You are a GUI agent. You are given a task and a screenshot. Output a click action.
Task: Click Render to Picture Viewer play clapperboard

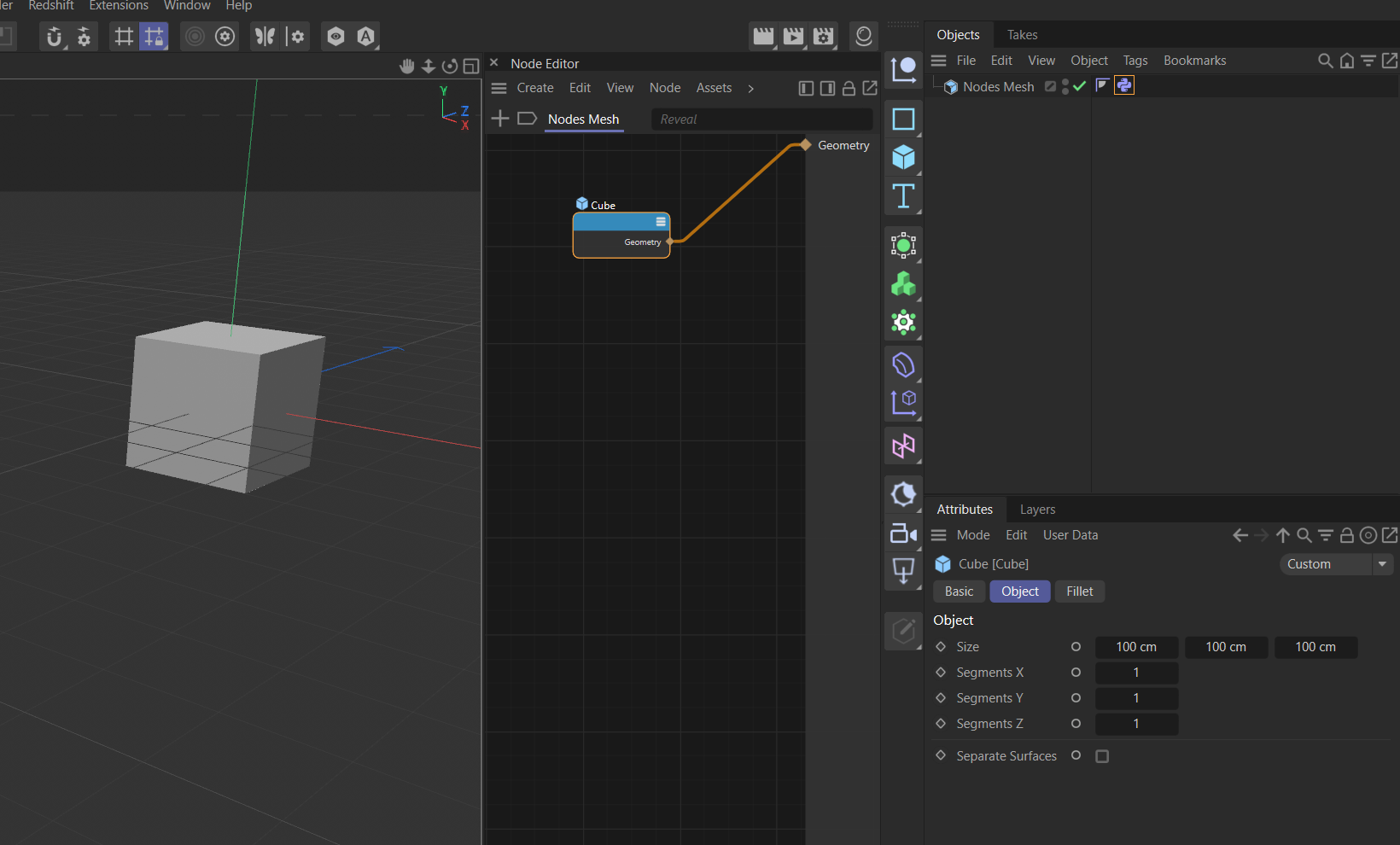pyautogui.click(x=794, y=37)
